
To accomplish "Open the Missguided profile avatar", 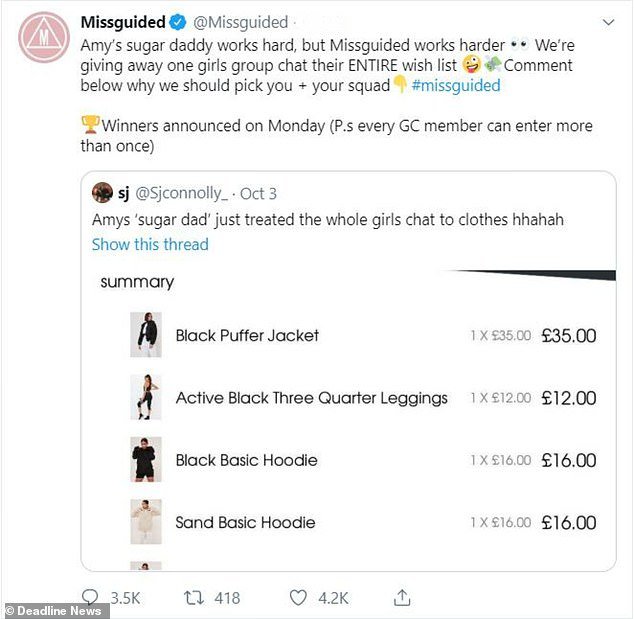I will pos(44,37).
